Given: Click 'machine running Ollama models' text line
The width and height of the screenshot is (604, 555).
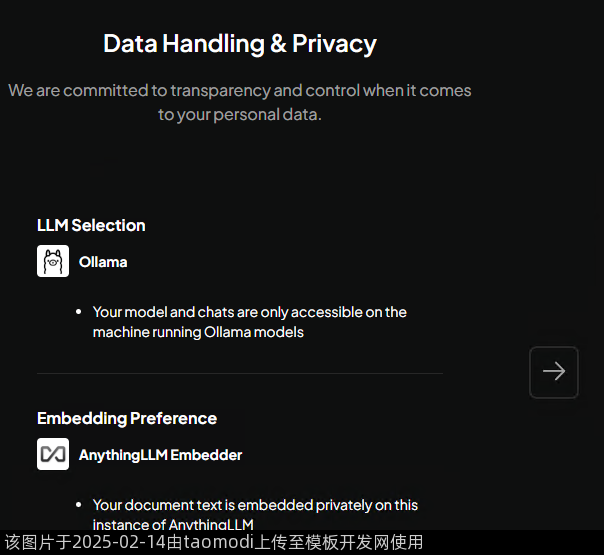Looking at the screenshot, I should pos(198,332).
